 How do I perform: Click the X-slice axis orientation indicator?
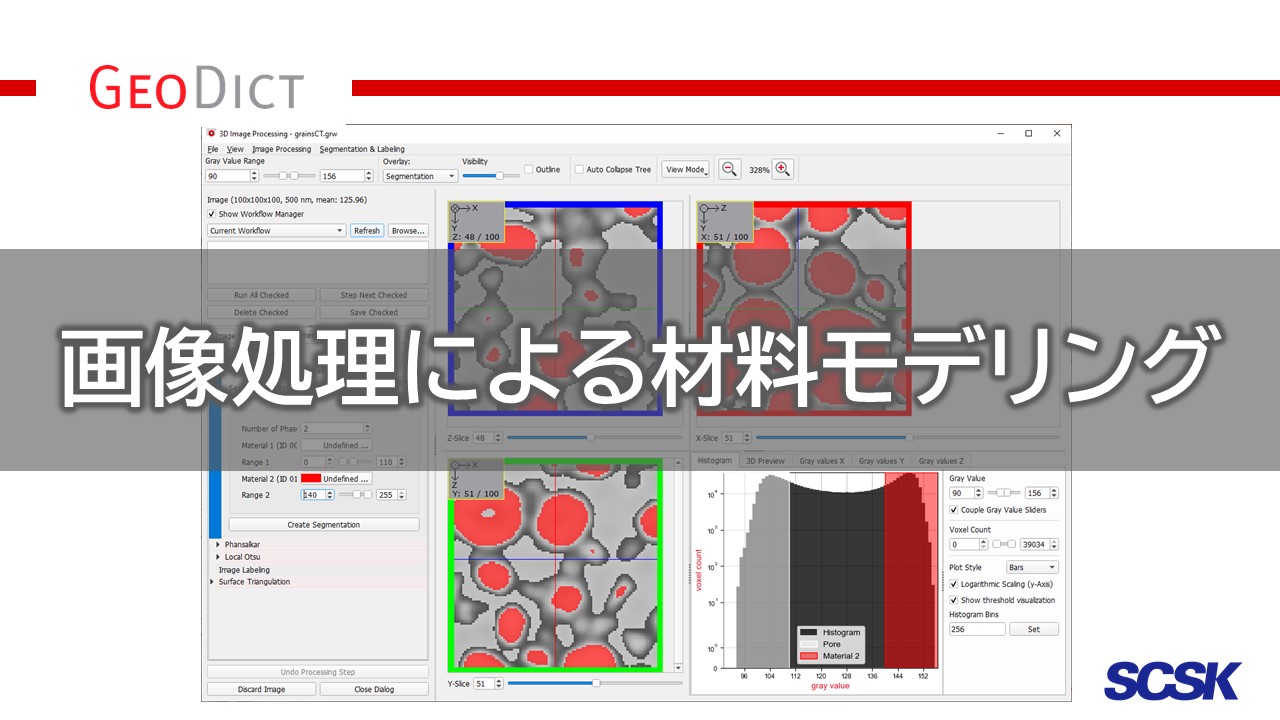click(x=725, y=223)
